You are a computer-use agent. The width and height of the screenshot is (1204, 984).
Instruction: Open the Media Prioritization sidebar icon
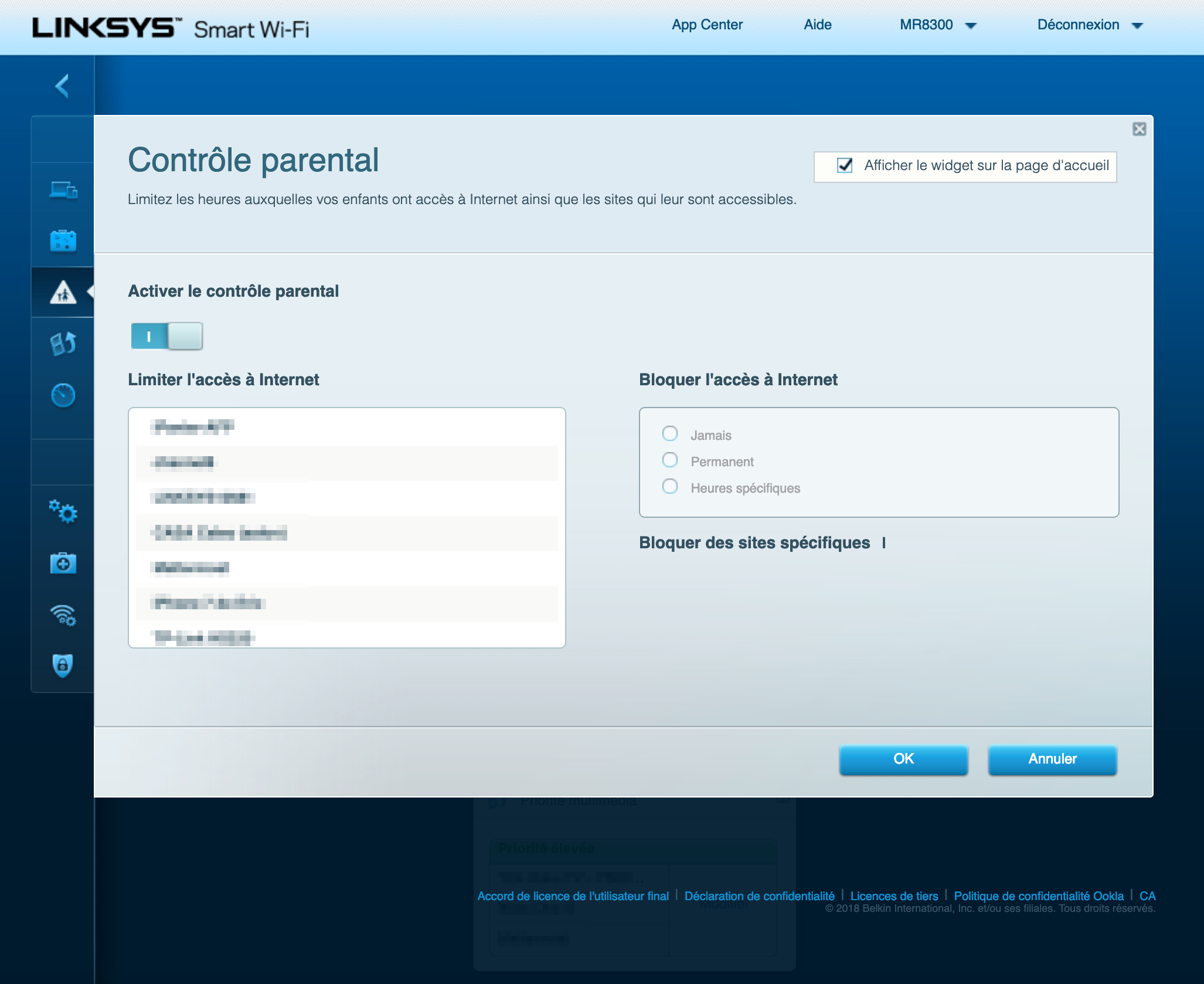click(x=63, y=344)
